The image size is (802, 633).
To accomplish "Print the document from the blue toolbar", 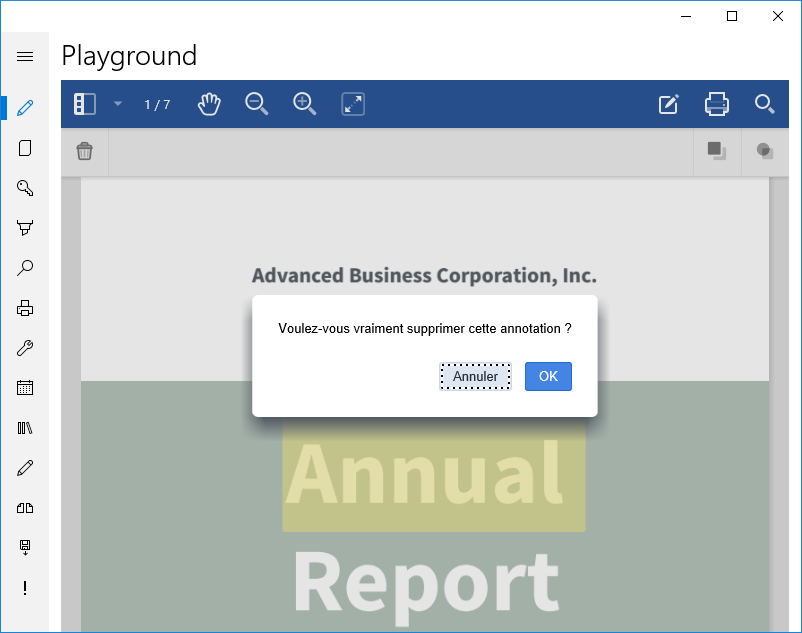I will coord(717,104).
